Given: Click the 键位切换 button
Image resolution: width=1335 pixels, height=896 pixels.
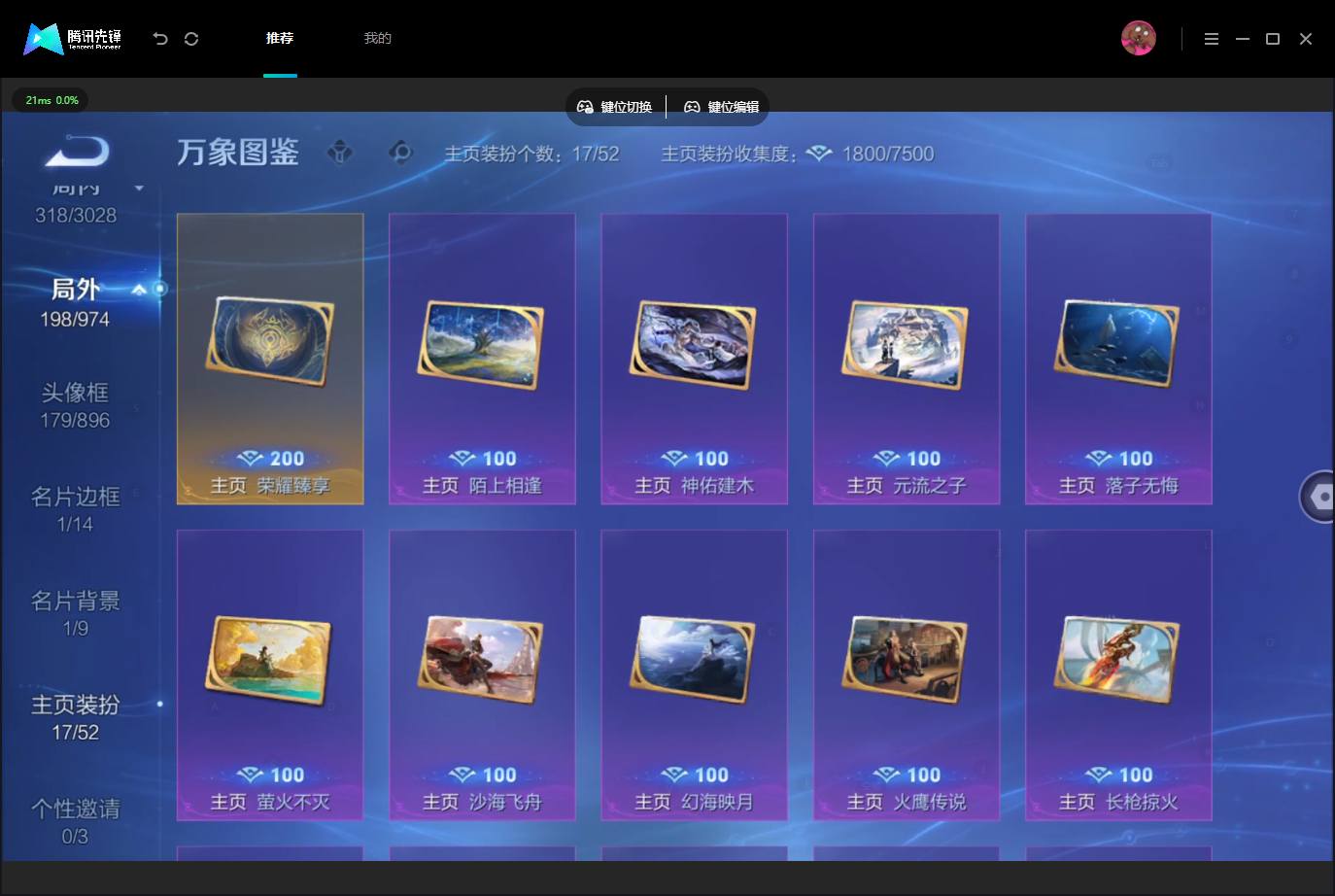Looking at the screenshot, I should (x=615, y=107).
